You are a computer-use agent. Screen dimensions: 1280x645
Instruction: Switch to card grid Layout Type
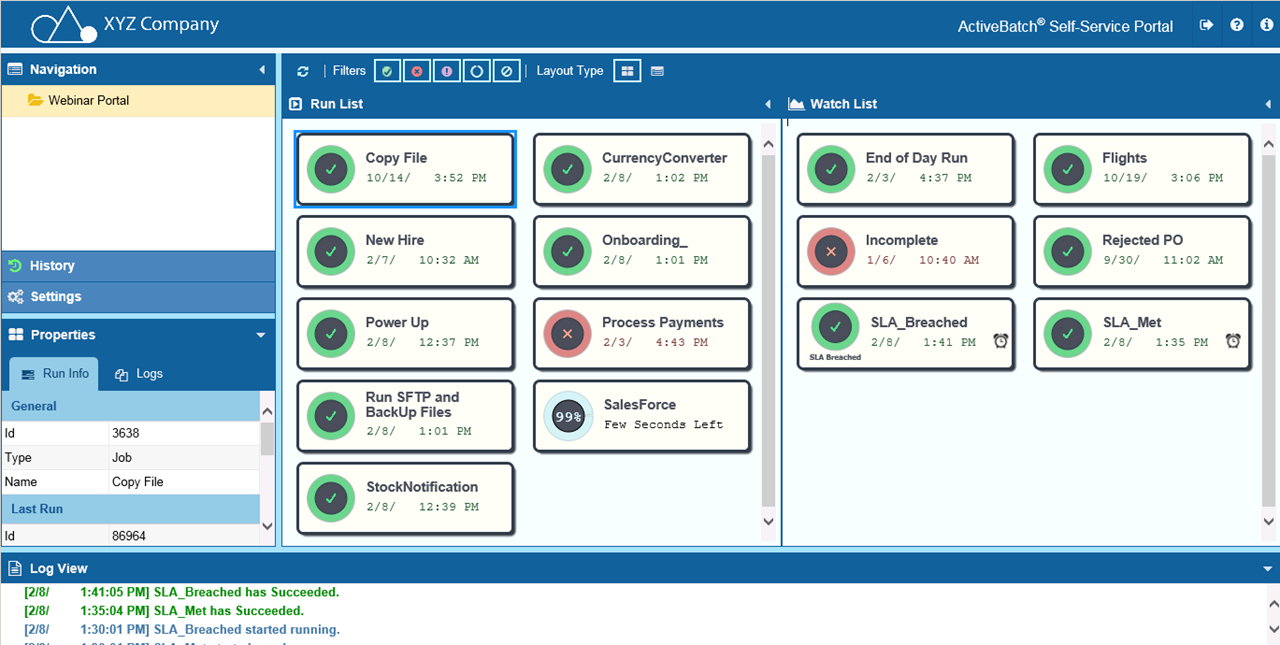coord(627,70)
